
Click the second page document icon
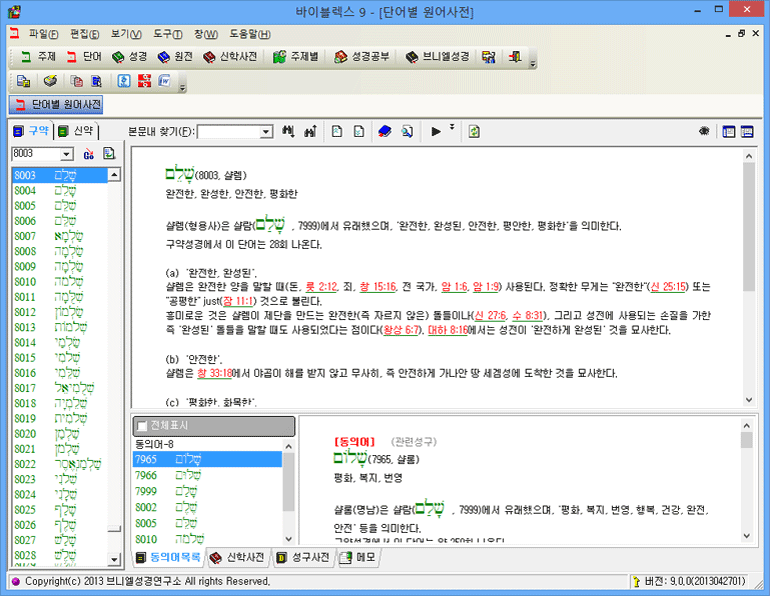point(359,131)
